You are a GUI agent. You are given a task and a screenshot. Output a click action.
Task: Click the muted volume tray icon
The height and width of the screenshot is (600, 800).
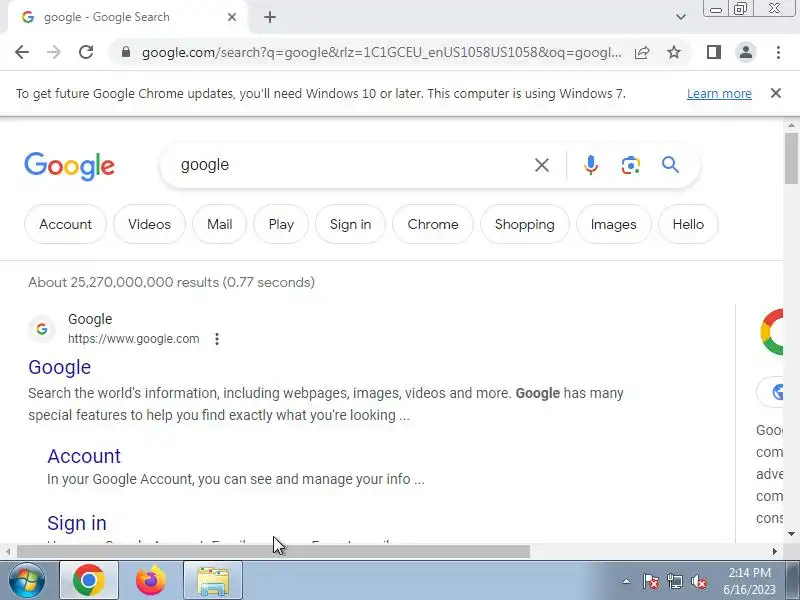tap(698, 581)
